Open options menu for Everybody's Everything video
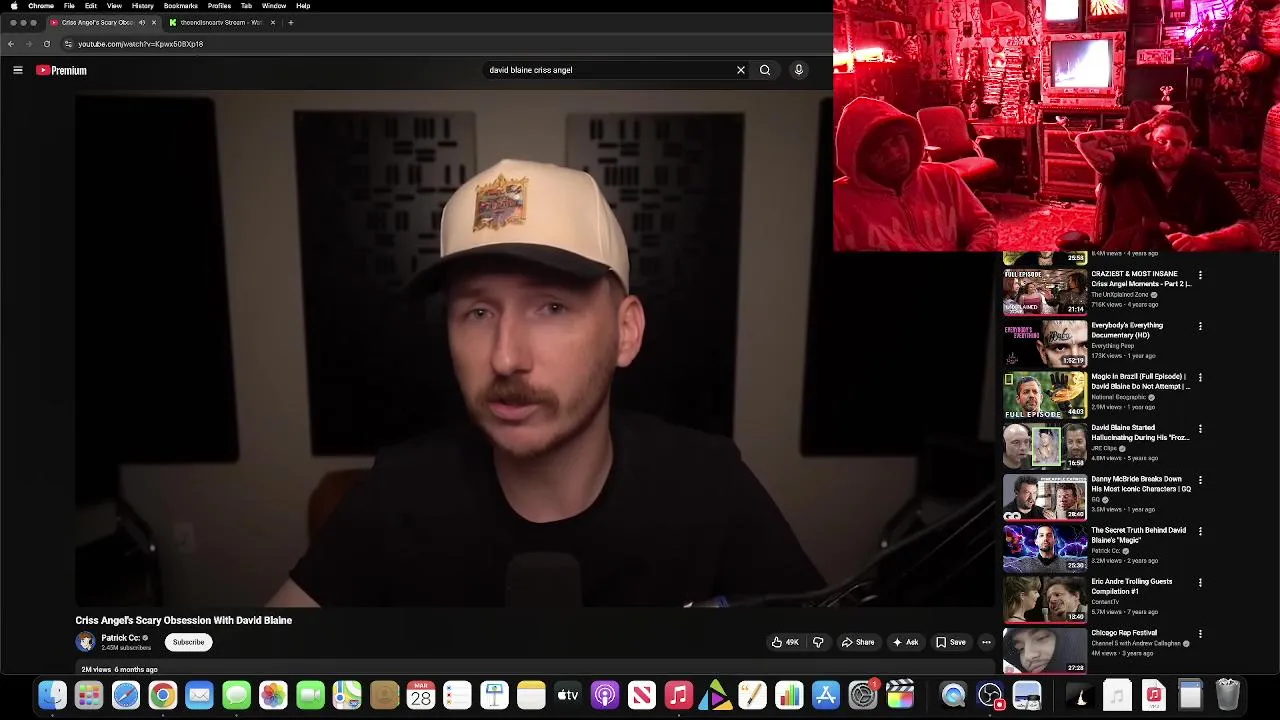 (x=1200, y=326)
